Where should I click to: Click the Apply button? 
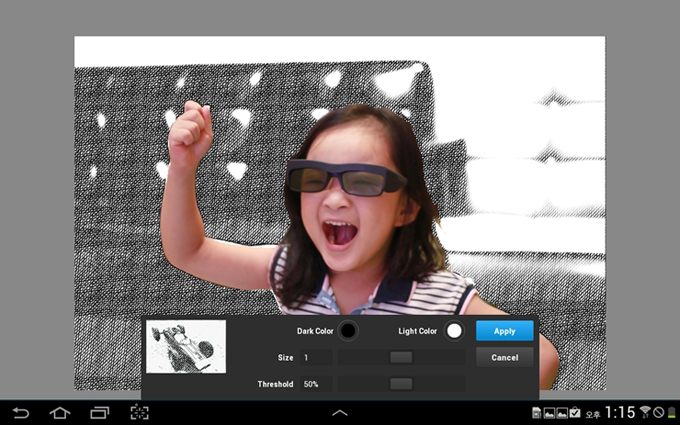(504, 331)
